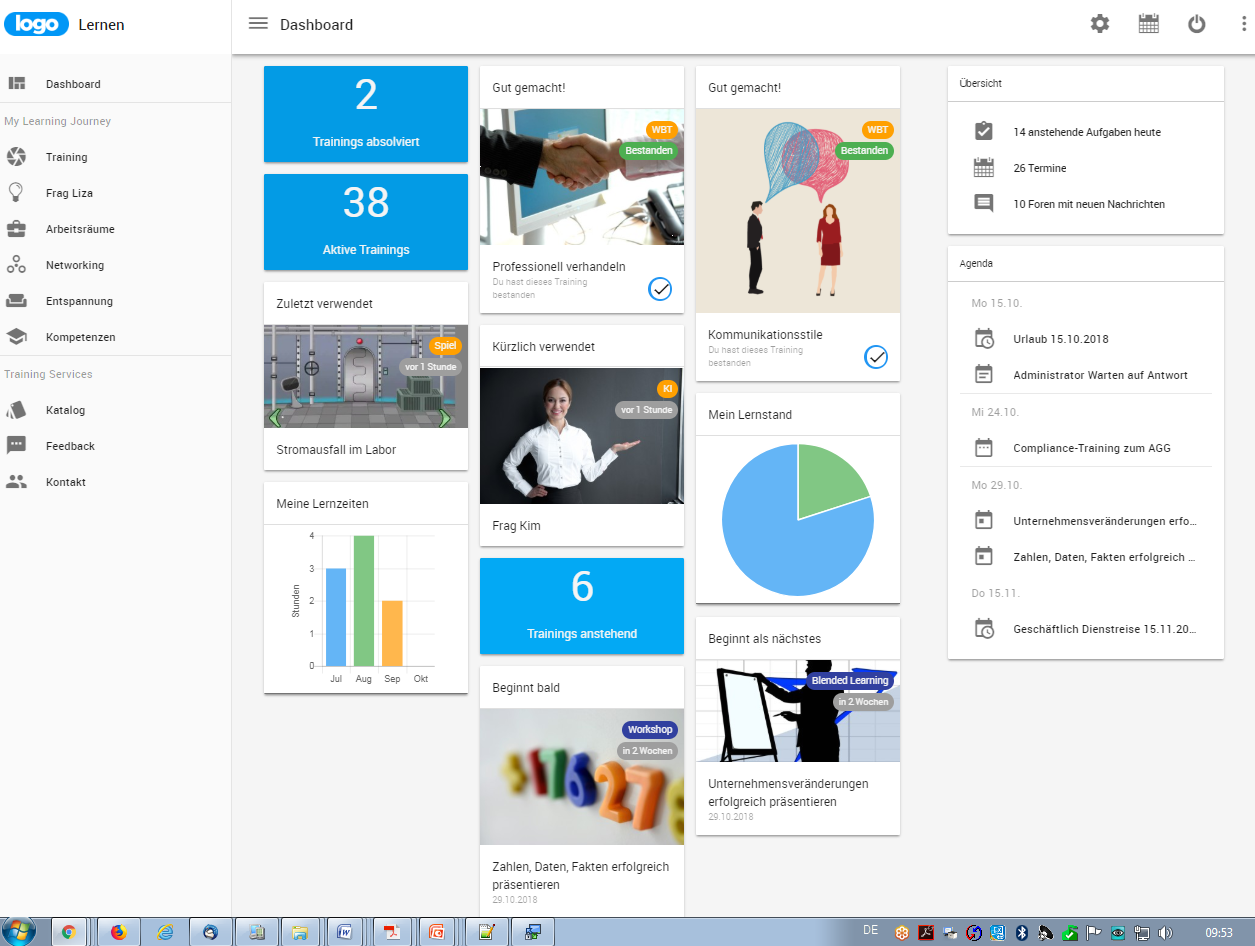Select Feedback in the sidebar
Viewport: 1255px width, 946px height.
point(70,446)
